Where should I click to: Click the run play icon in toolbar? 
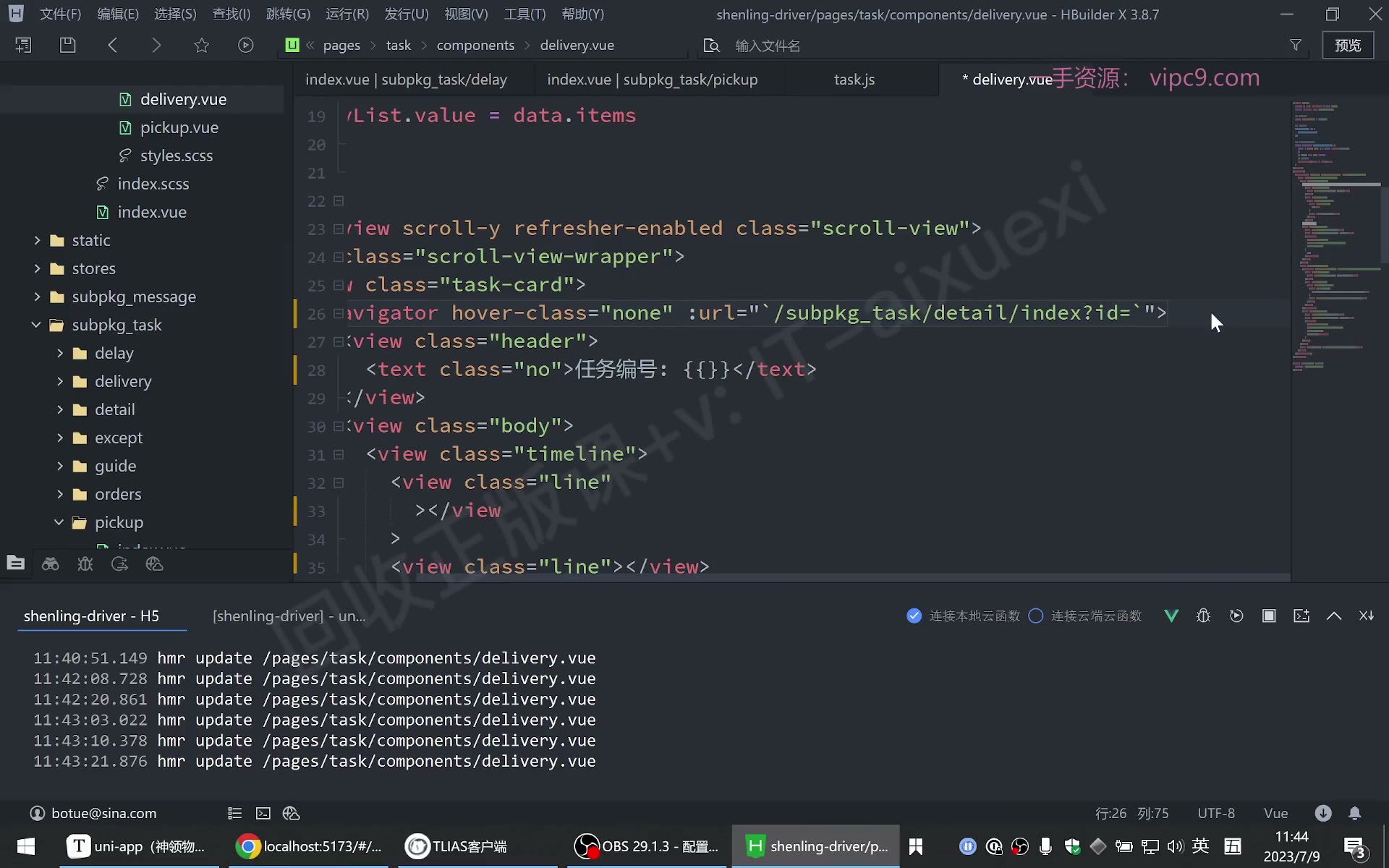point(246,45)
